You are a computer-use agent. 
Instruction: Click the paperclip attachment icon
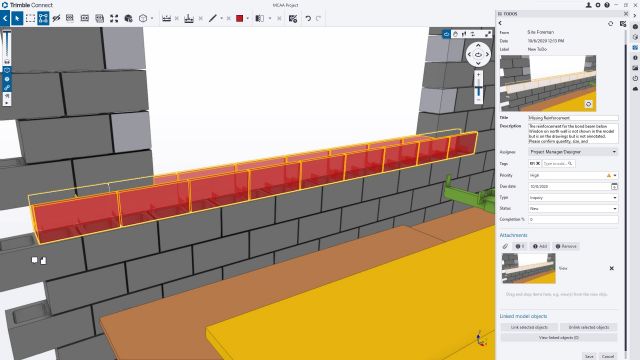(x=505, y=246)
